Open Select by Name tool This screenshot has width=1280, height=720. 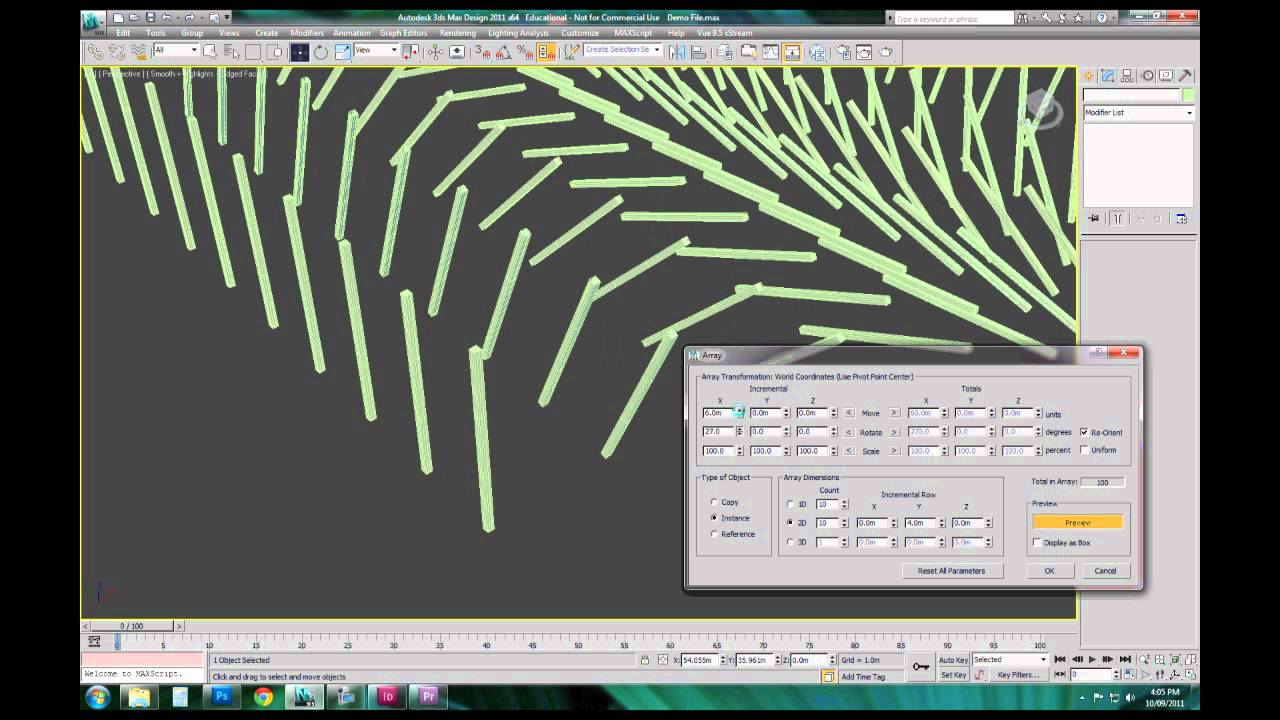click(231, 52)
